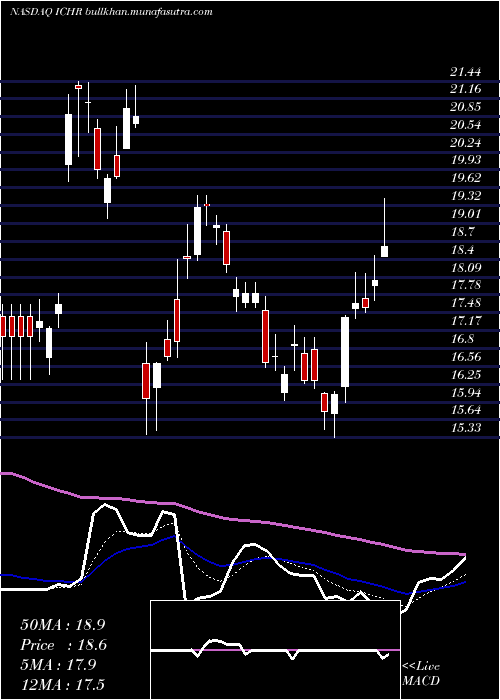The height and width of the screenshot is (700, 500).
Task: Click the 21.44 price level label
Action: click(x=466, y=71)
